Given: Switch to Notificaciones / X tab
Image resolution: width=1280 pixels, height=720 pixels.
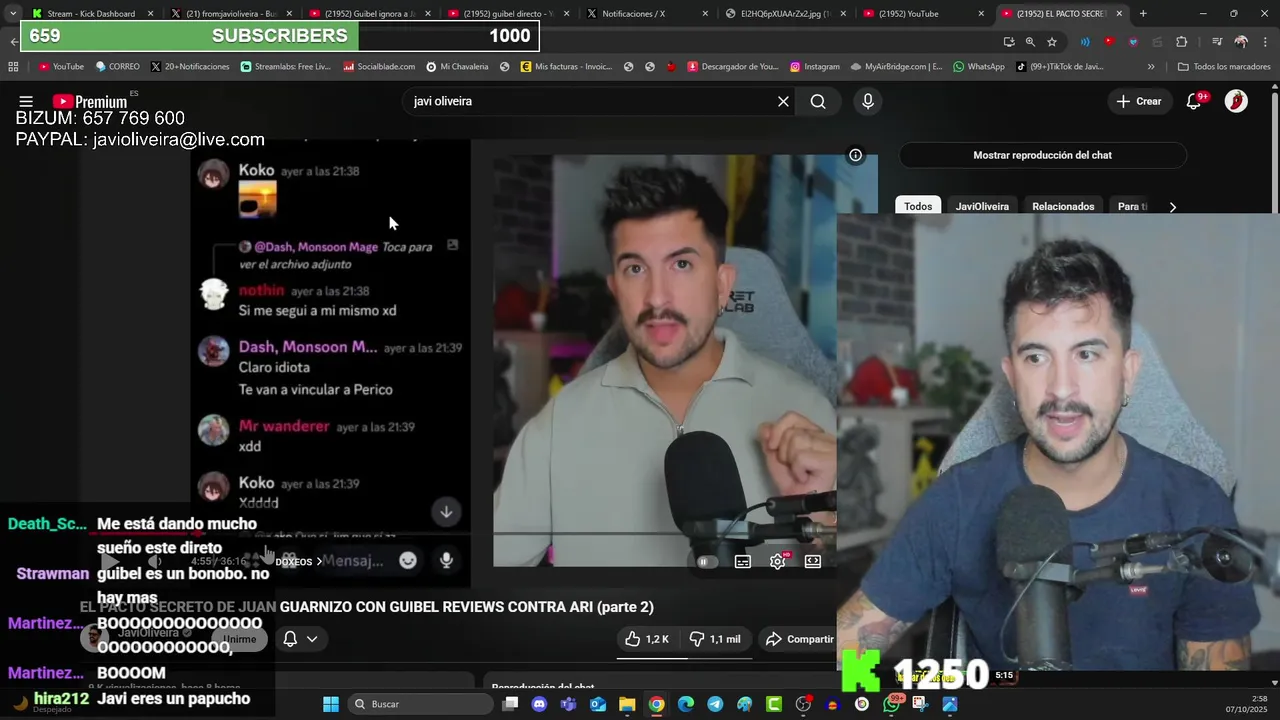Looking at the screenshot, I should [641, 14].
